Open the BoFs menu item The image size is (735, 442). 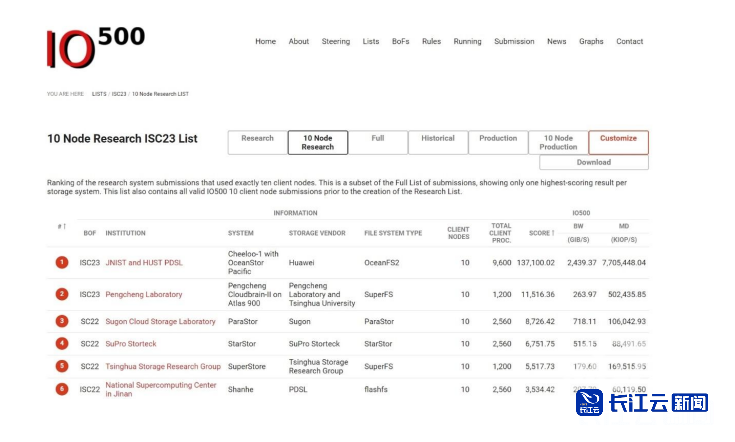point(400,41)
